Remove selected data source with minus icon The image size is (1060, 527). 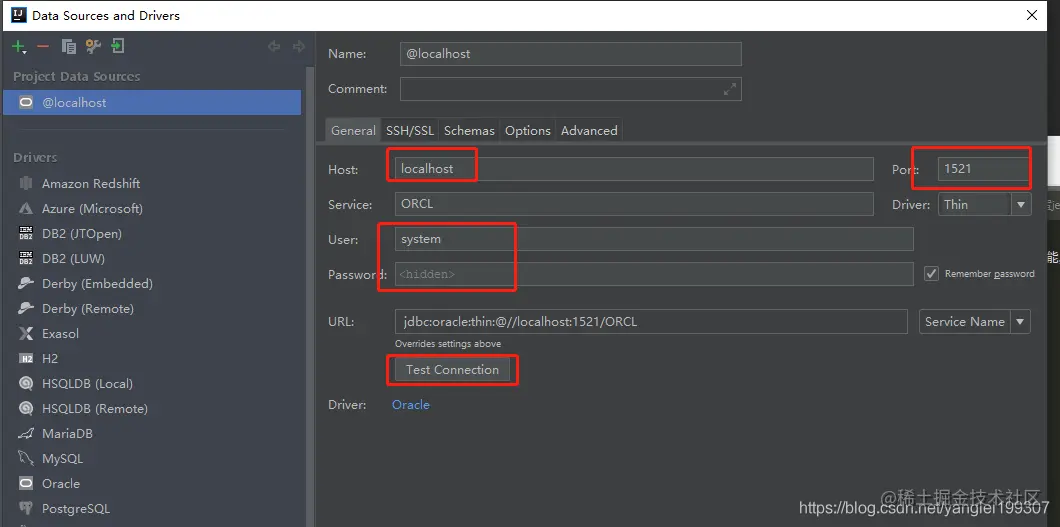tap(43, 47)
